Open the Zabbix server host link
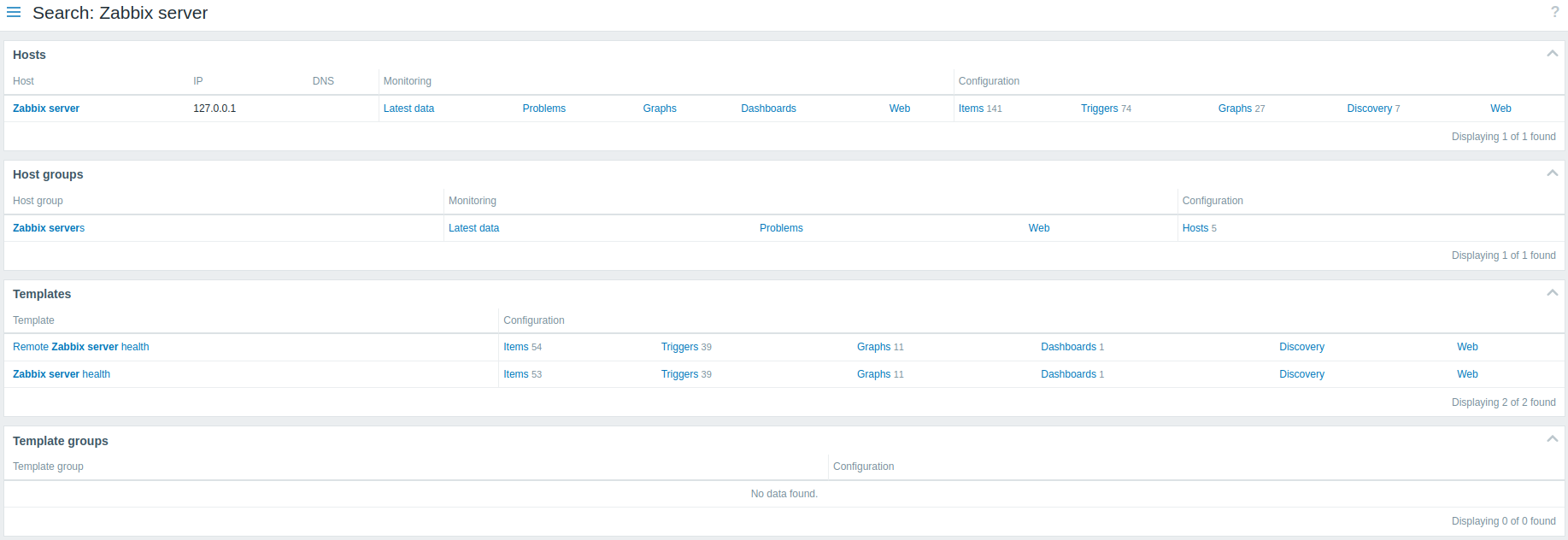The height and width of the screenshot is (540, 1568). click(x=46, y=109)
